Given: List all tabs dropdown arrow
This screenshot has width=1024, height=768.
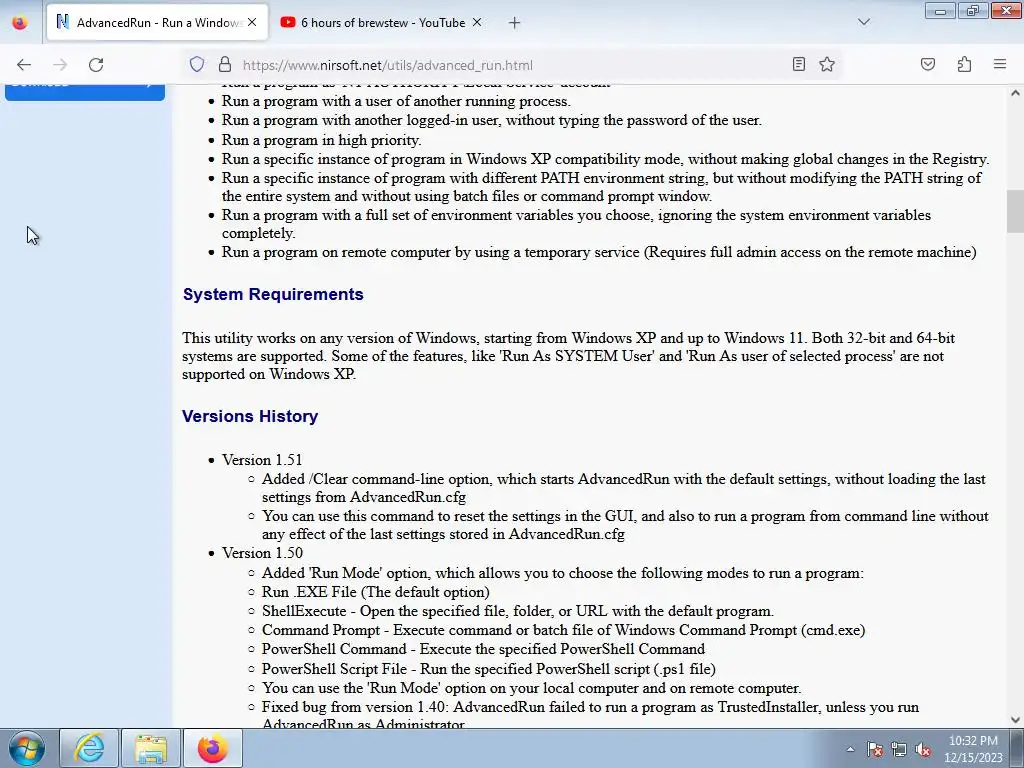Looking at the screenshot, I should pos(863,22).
